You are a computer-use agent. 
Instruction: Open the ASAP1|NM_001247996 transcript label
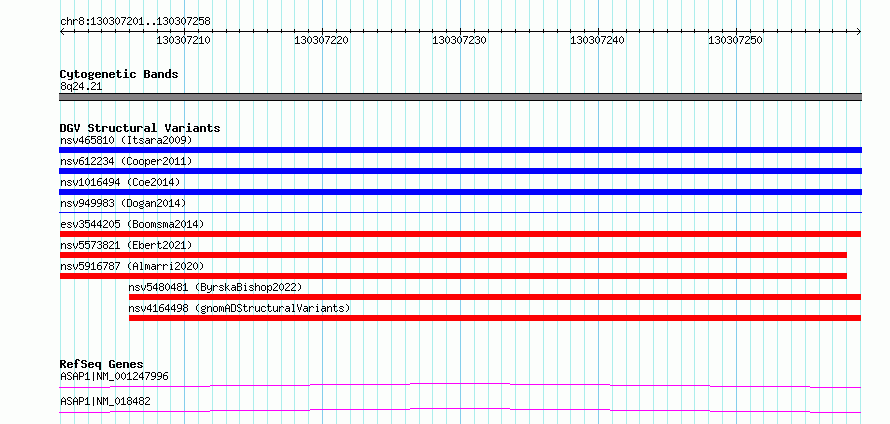coord(114,376)
